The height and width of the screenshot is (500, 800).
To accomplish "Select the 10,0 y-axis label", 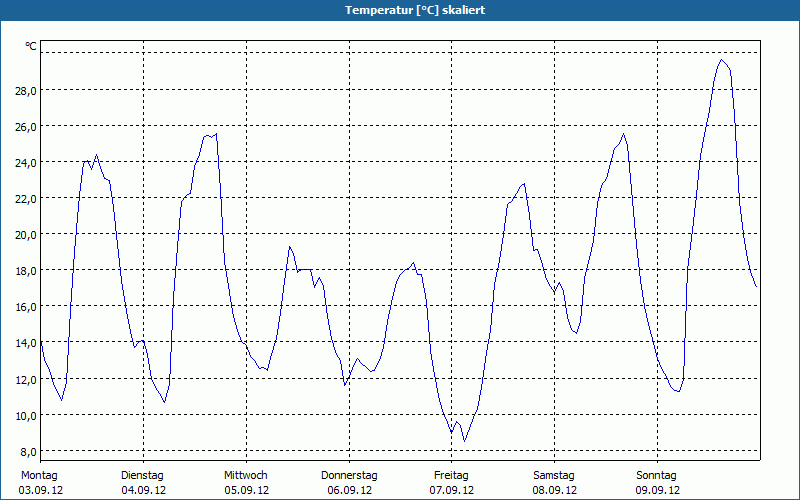I will point(26,416).
